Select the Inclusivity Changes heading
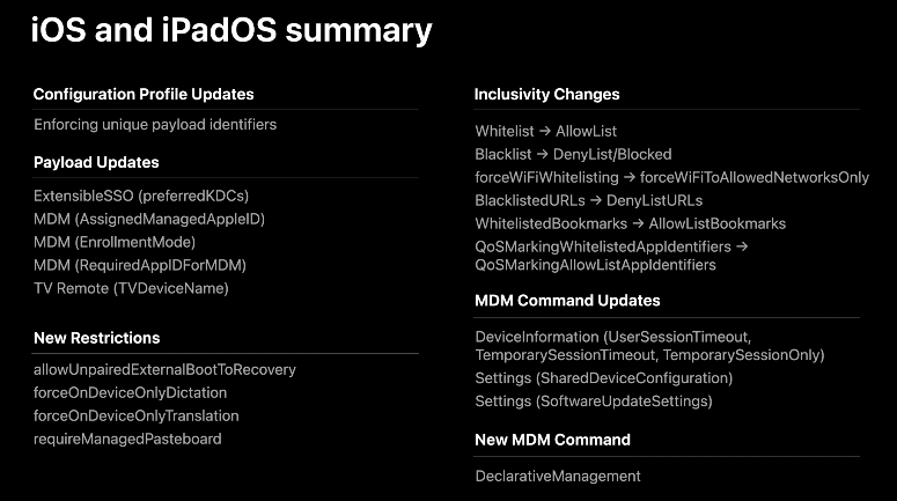Image resolution: width=898 pixels, height=502 pixels. click(547, 94)
